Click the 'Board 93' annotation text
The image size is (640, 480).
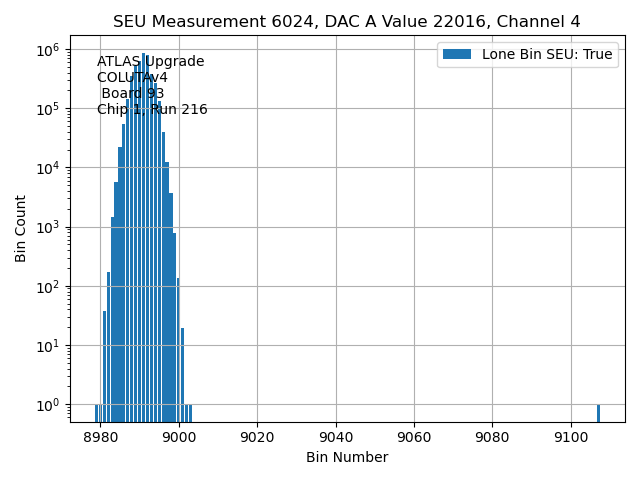coord(132,94)
